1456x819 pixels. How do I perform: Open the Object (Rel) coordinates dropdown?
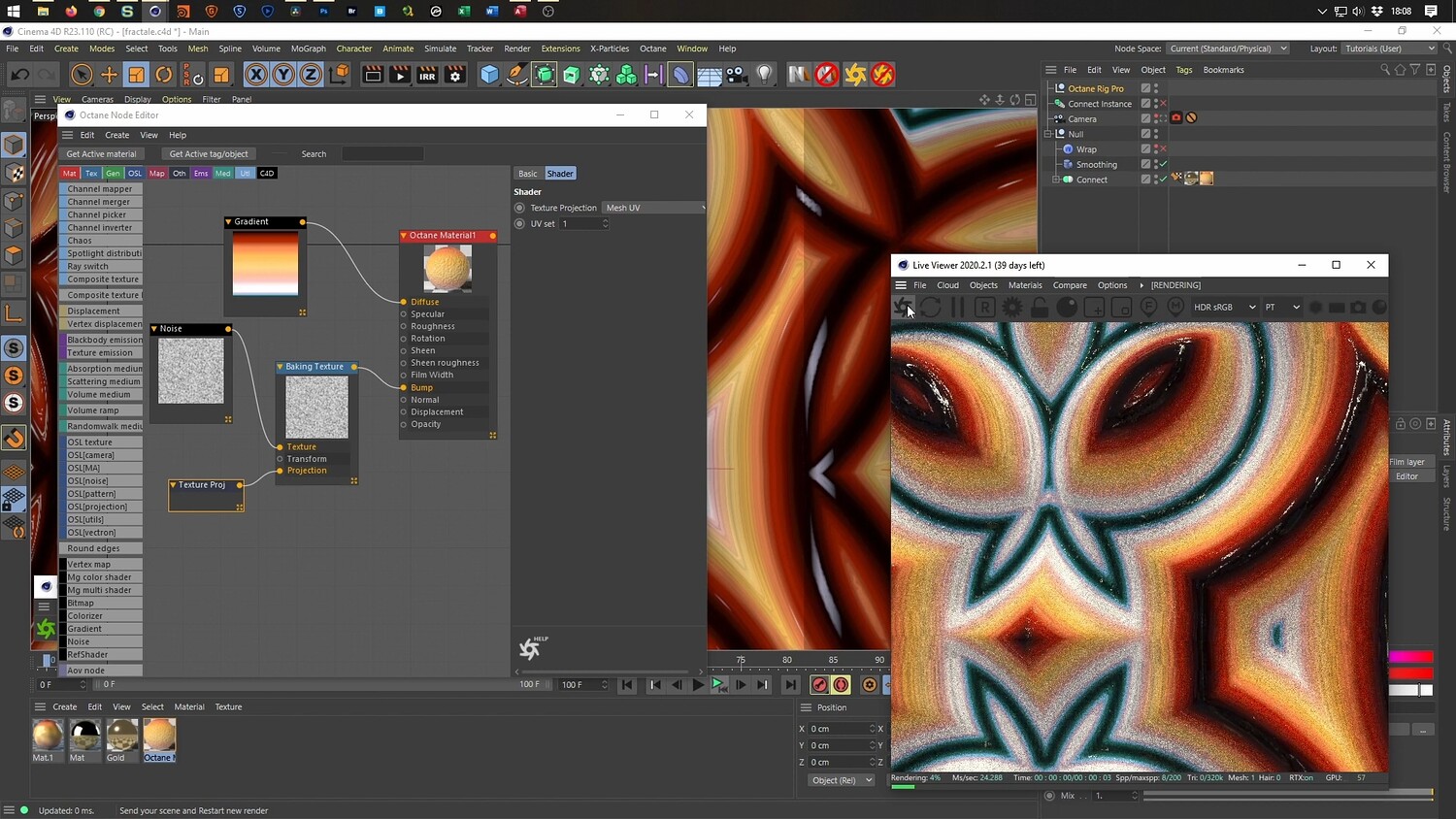(842, 780)
